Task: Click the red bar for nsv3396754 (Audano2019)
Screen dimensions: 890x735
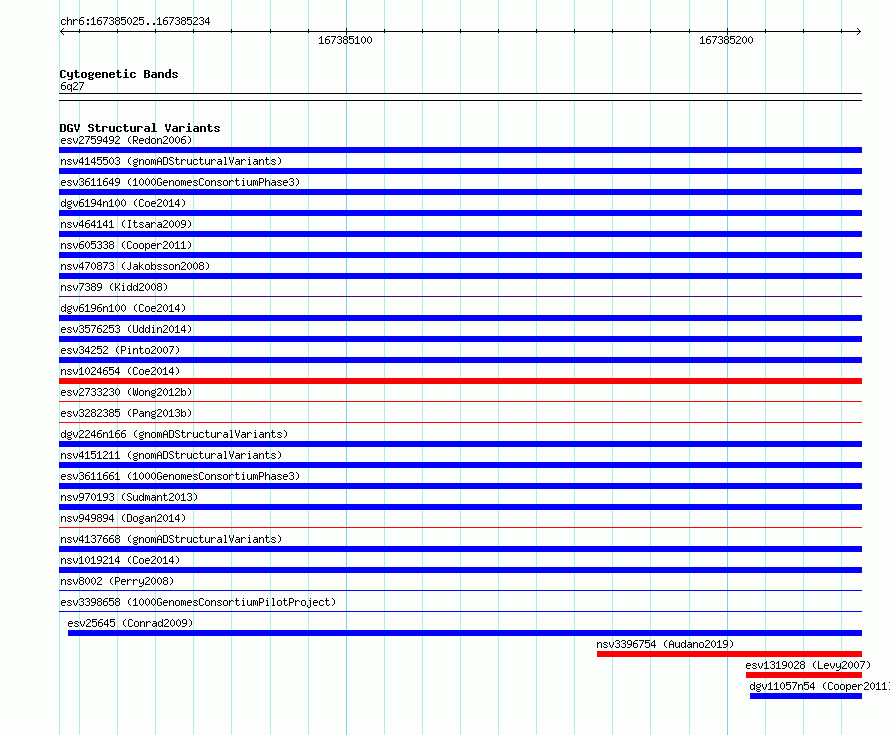Action: click(x=729, y=654)
